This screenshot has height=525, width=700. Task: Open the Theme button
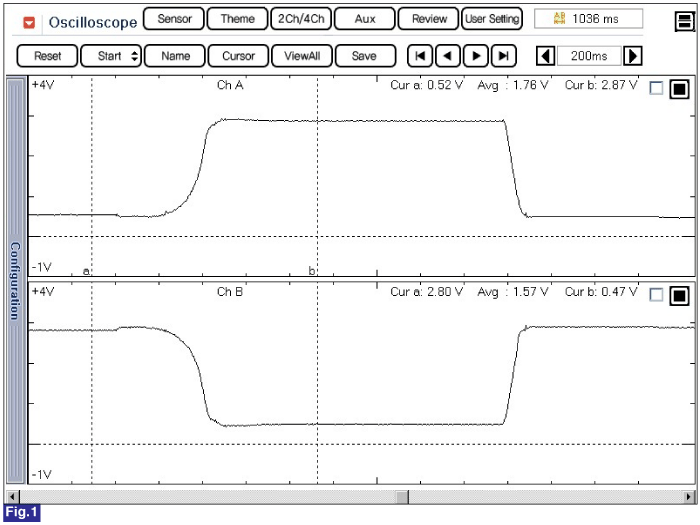click(x=238, y=19)
